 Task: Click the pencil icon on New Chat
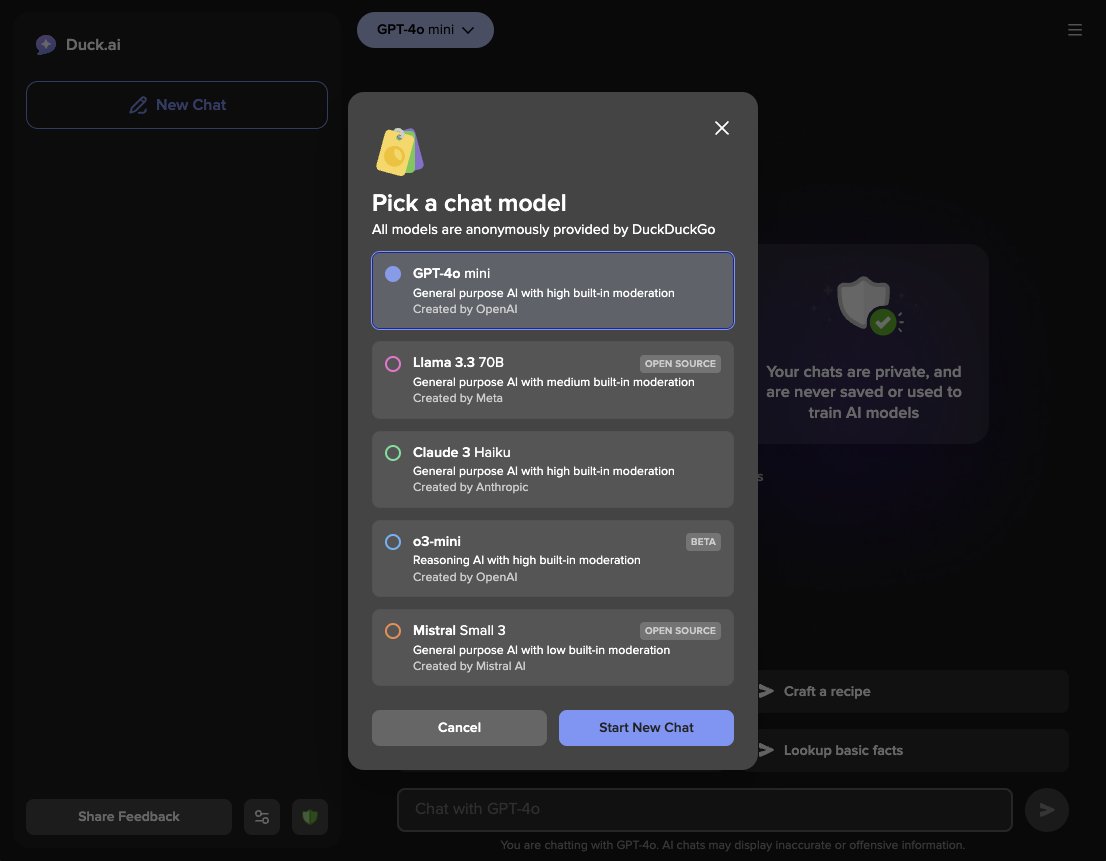point(139,104)
